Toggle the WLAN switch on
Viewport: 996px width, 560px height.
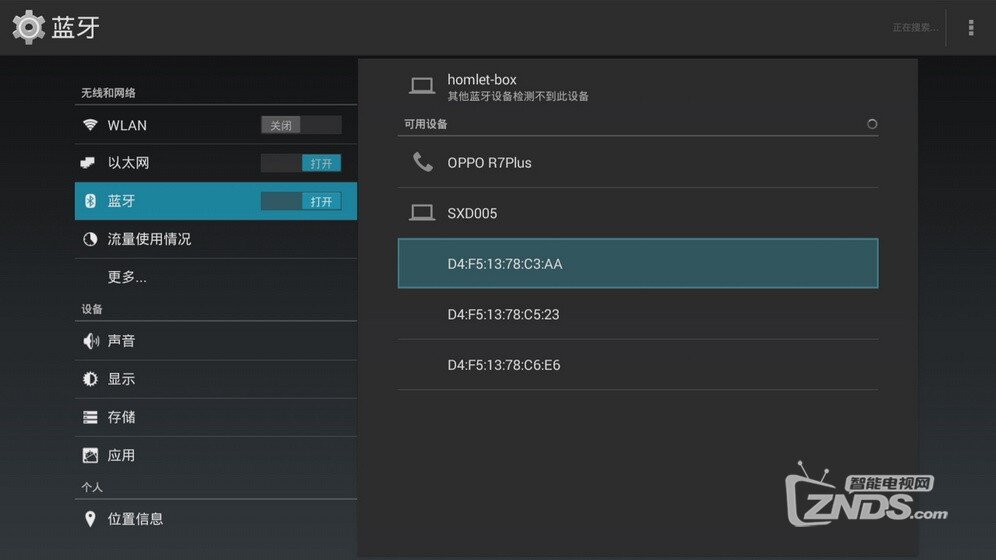click(301, 125)
